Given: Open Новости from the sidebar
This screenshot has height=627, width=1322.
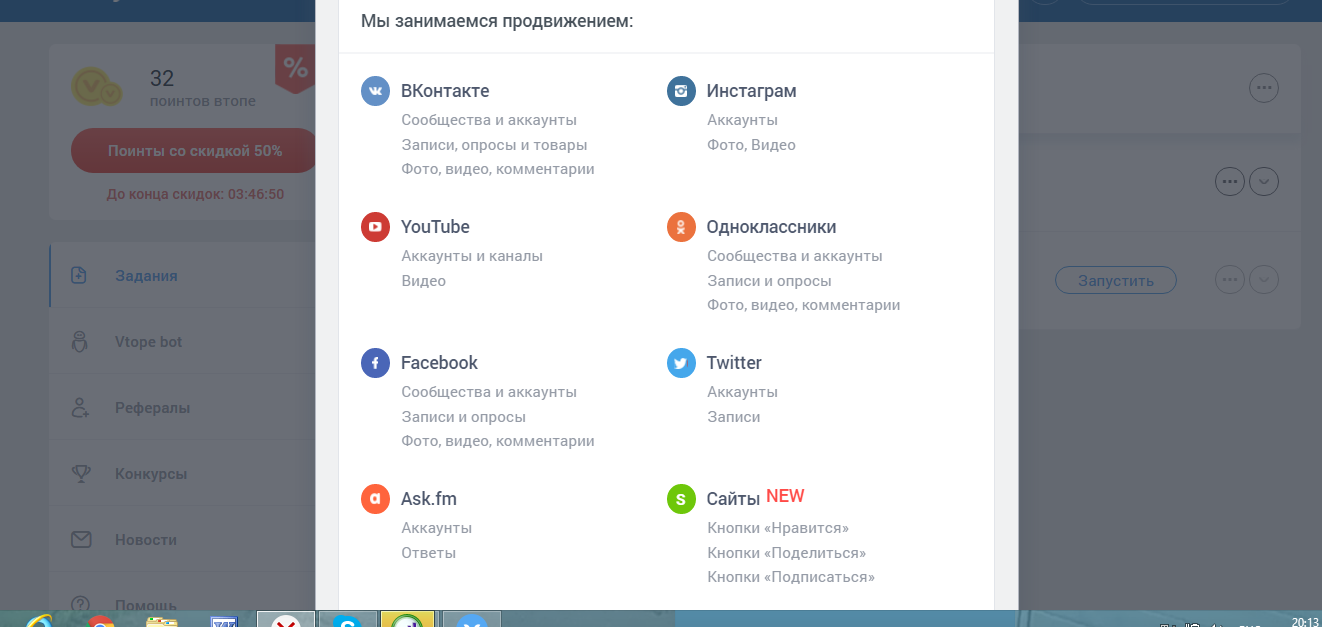Looking at the screenshot, I should click(183, 540).
